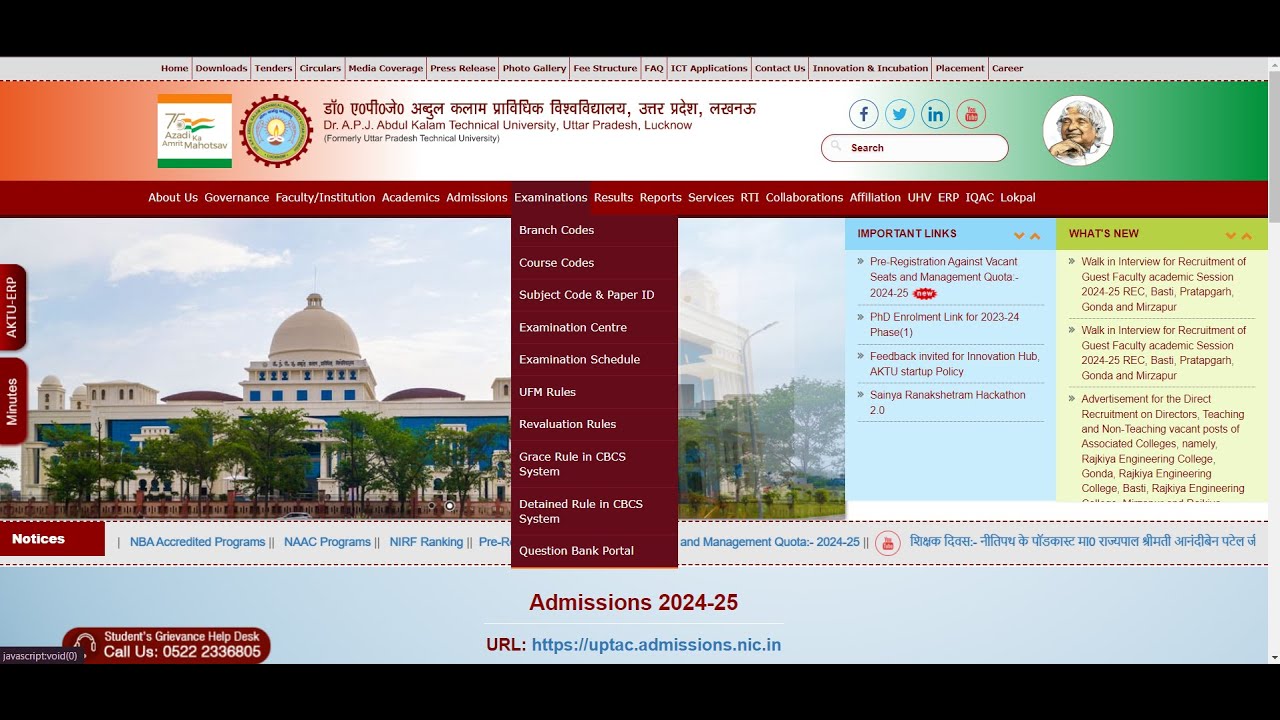Open the RTI nav item
Image resolution: width=1280 pixels, height=720 pixels.
click(750, 197)
